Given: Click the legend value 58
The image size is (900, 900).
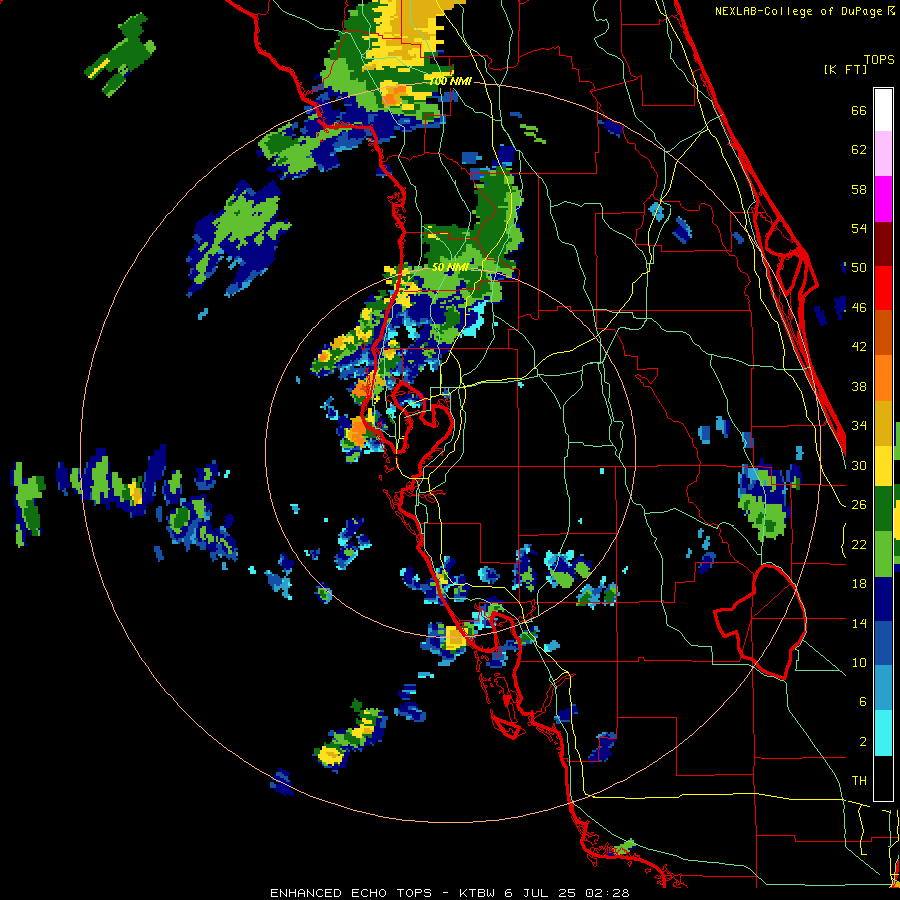Looking at the screenshot, I should (859, 189).
